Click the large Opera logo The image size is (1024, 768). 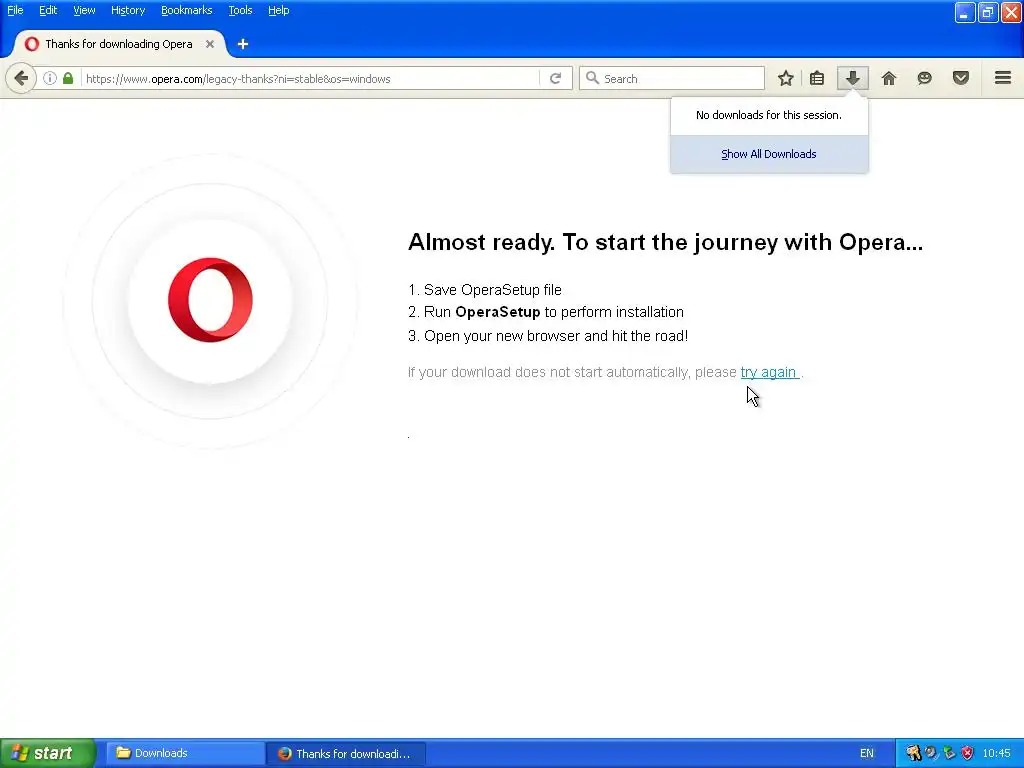210,300
